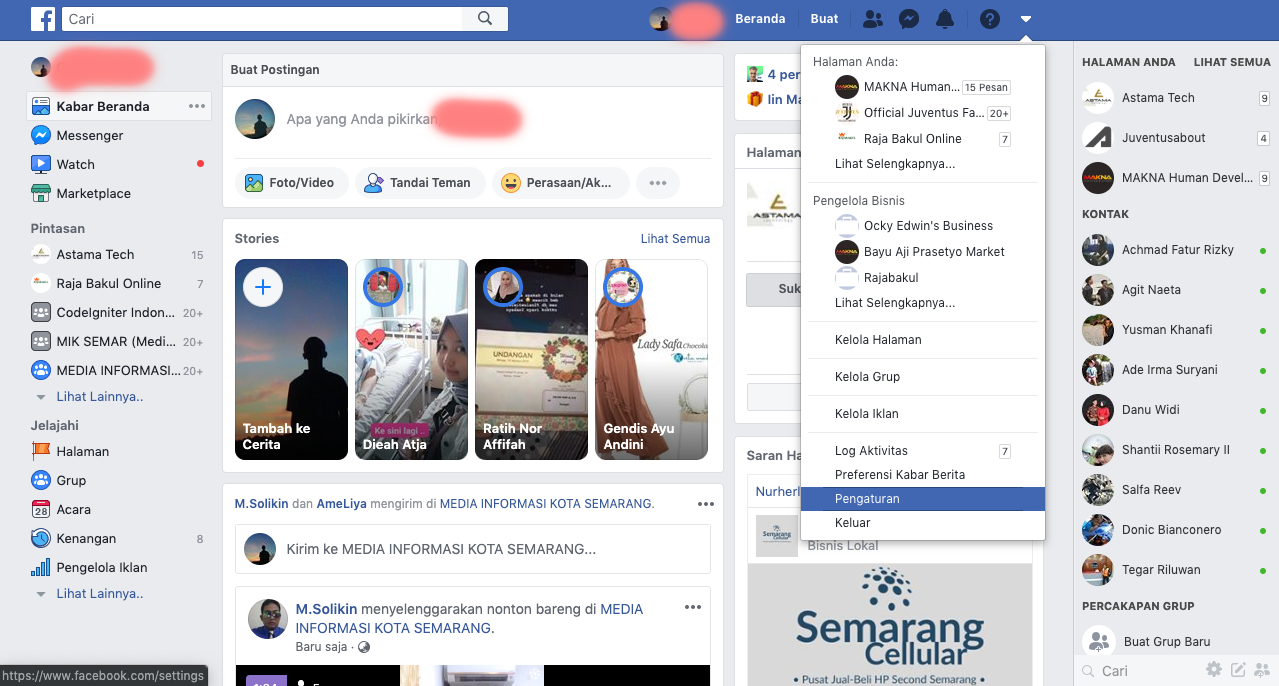Image resolution: width=1279 pixels, height=686 pixels.
Task: Select Kelola Grup menu entry
Action: (923, 376)
